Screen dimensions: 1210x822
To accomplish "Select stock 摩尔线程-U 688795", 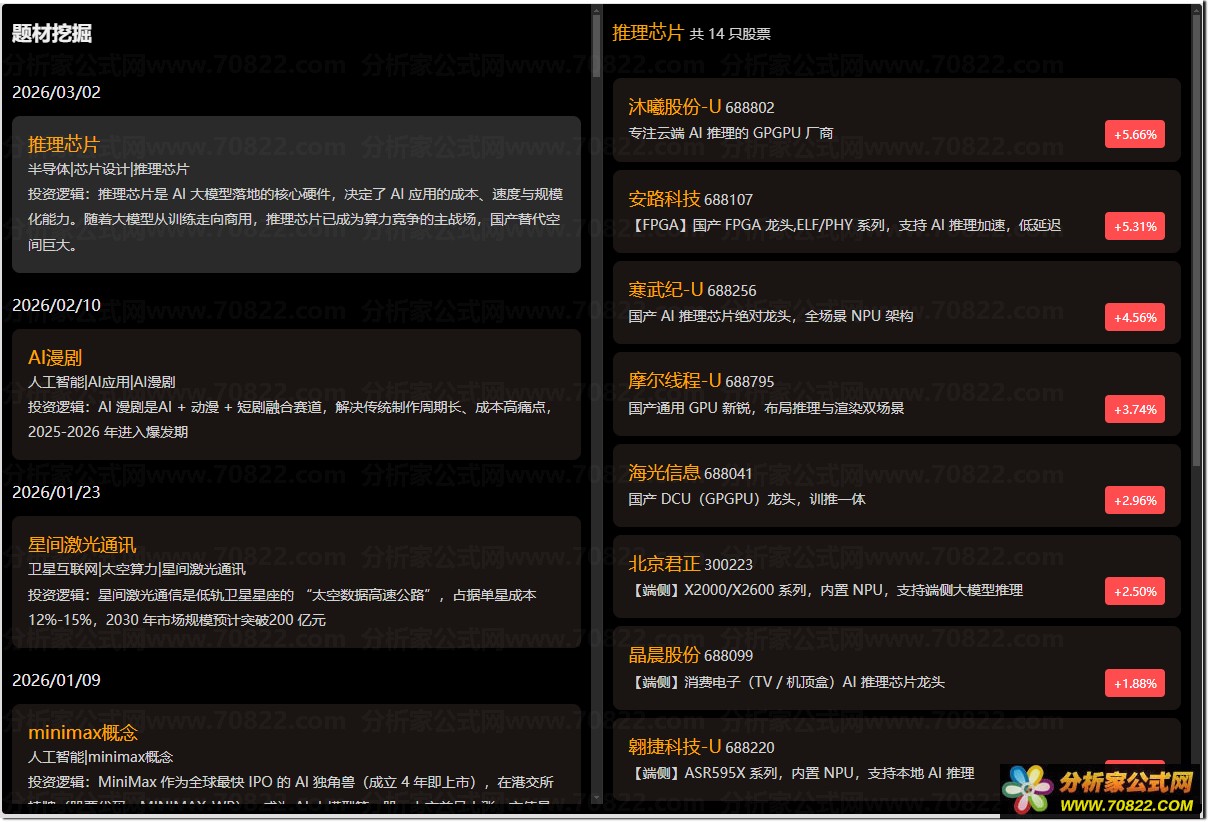I will [x=896, y=394].
